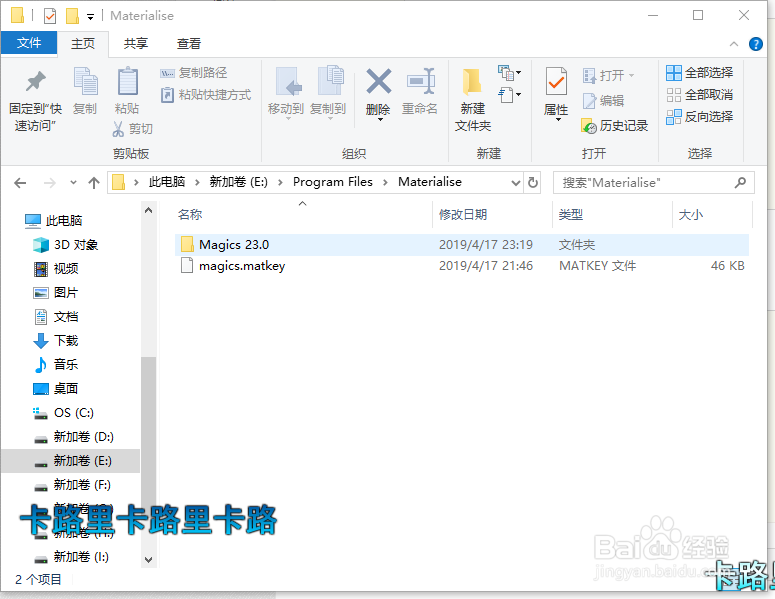
Task: Click the 复制 (Copy) ribbon icon
Action: coord(86,81)
